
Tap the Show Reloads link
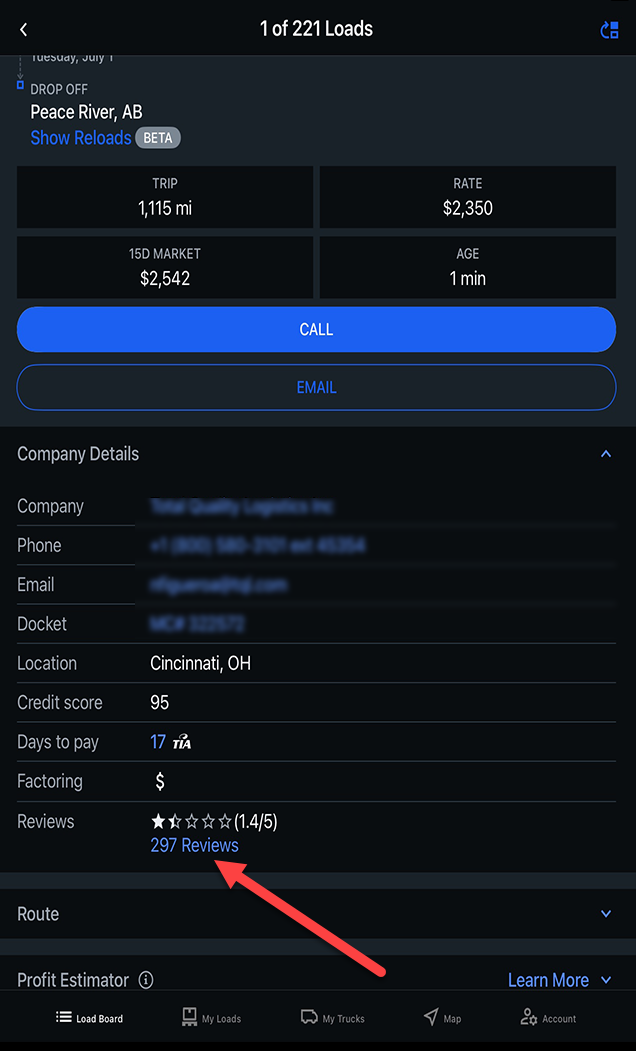[x=80, y=138]
